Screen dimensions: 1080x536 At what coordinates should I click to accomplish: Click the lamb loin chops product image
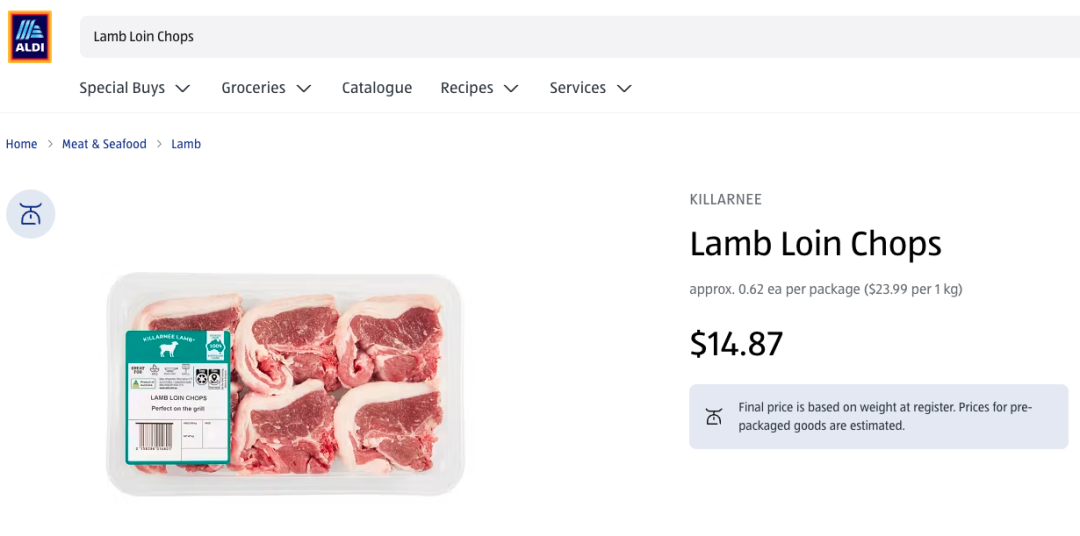[x=285, y=384]
